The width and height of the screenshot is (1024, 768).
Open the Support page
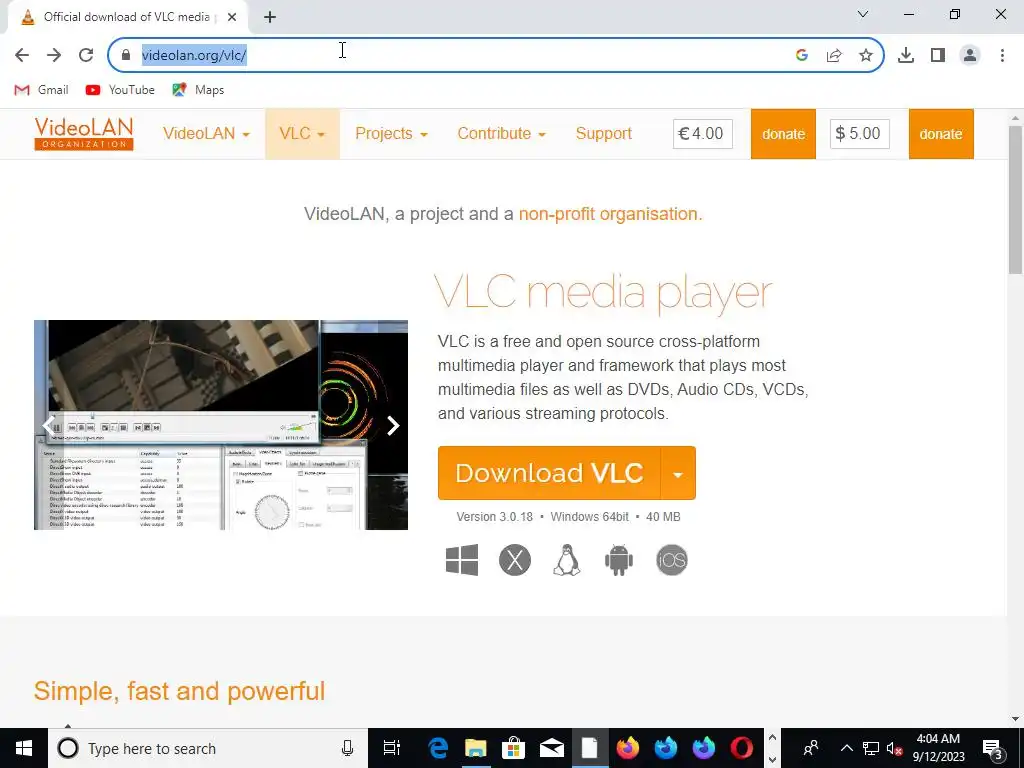603,134
